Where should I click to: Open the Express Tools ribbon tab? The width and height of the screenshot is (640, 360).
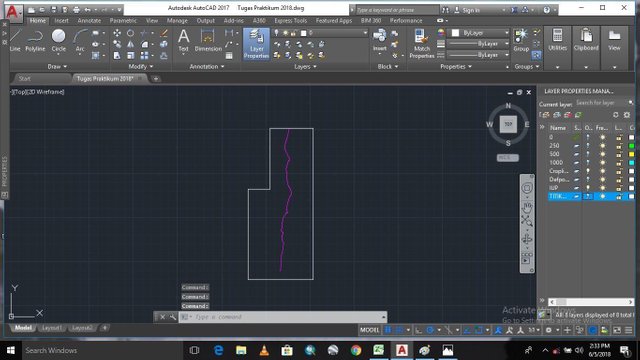click(291, 20)
